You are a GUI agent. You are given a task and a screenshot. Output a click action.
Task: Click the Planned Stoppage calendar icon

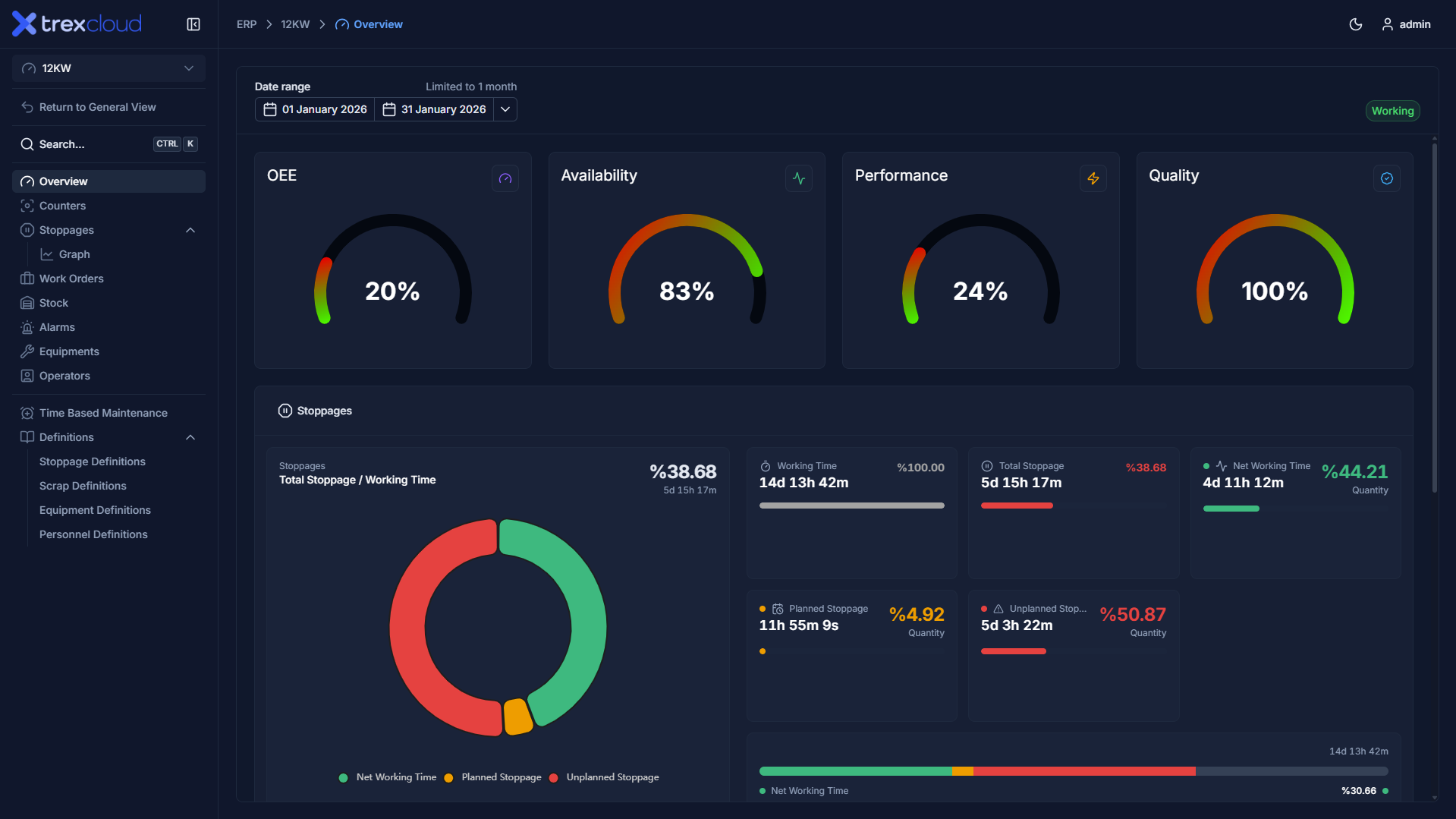[778, 609]
